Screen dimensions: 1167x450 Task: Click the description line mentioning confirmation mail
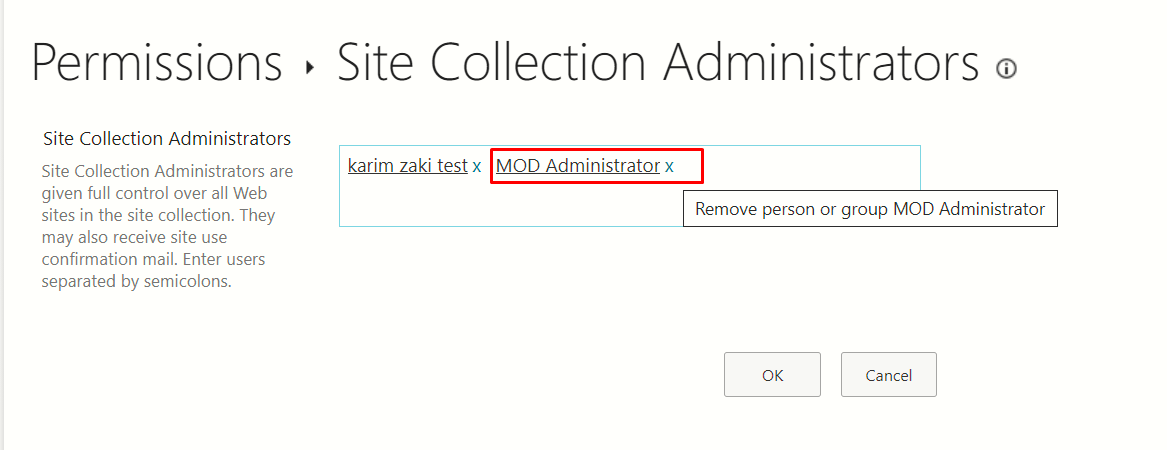153,260
